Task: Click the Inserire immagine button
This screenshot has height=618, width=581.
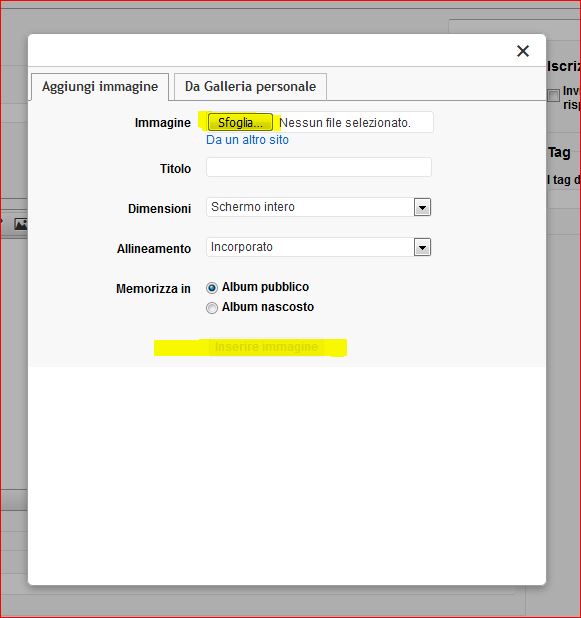Action: (266, 347)
